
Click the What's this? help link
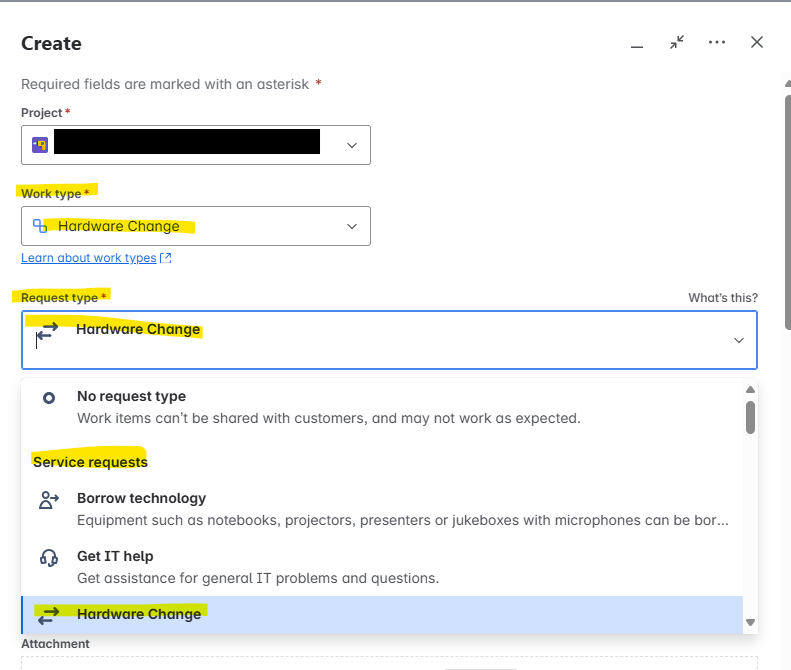(x=723, y=298)
